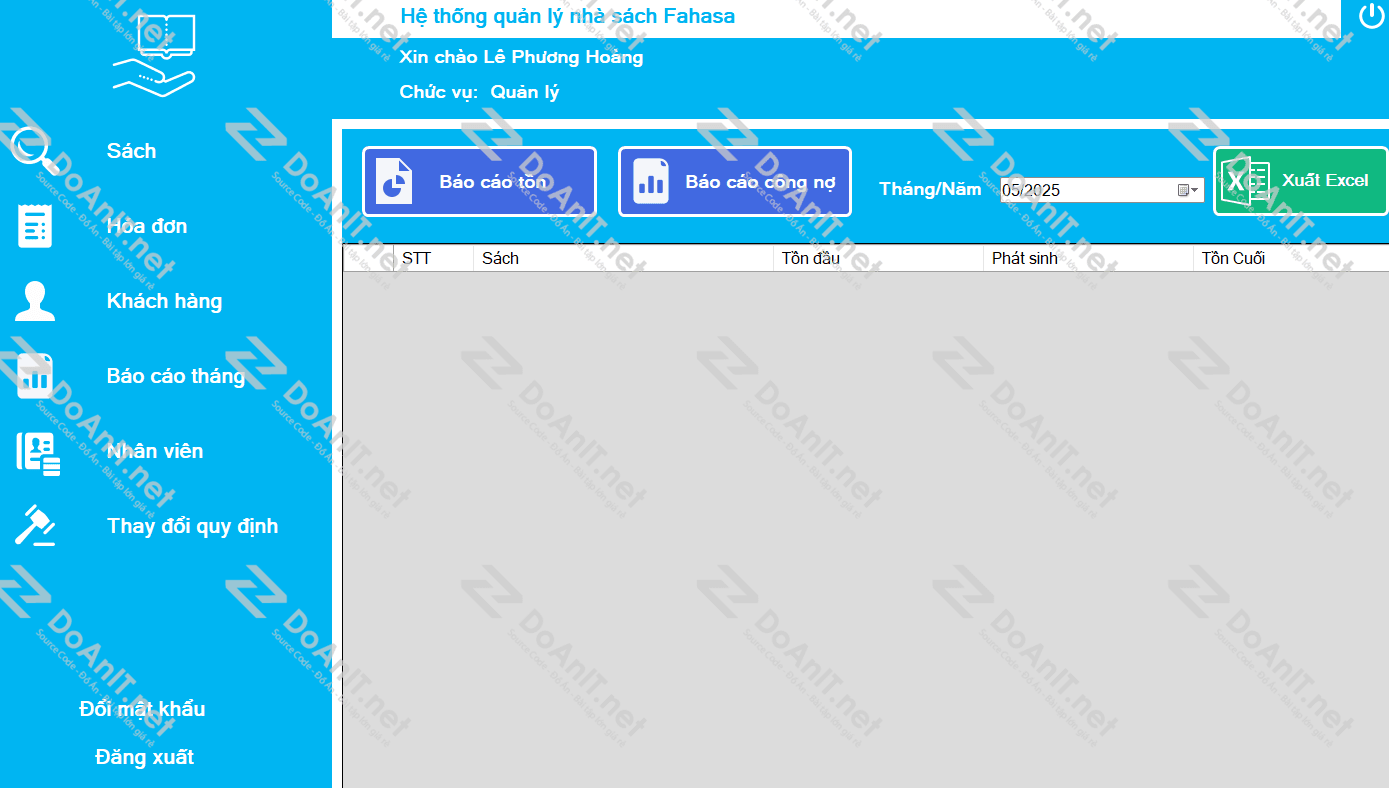The image size is (1389, 788).
Task: Click the power icon in top-right corner
Action: click(x=1370, y=16)
